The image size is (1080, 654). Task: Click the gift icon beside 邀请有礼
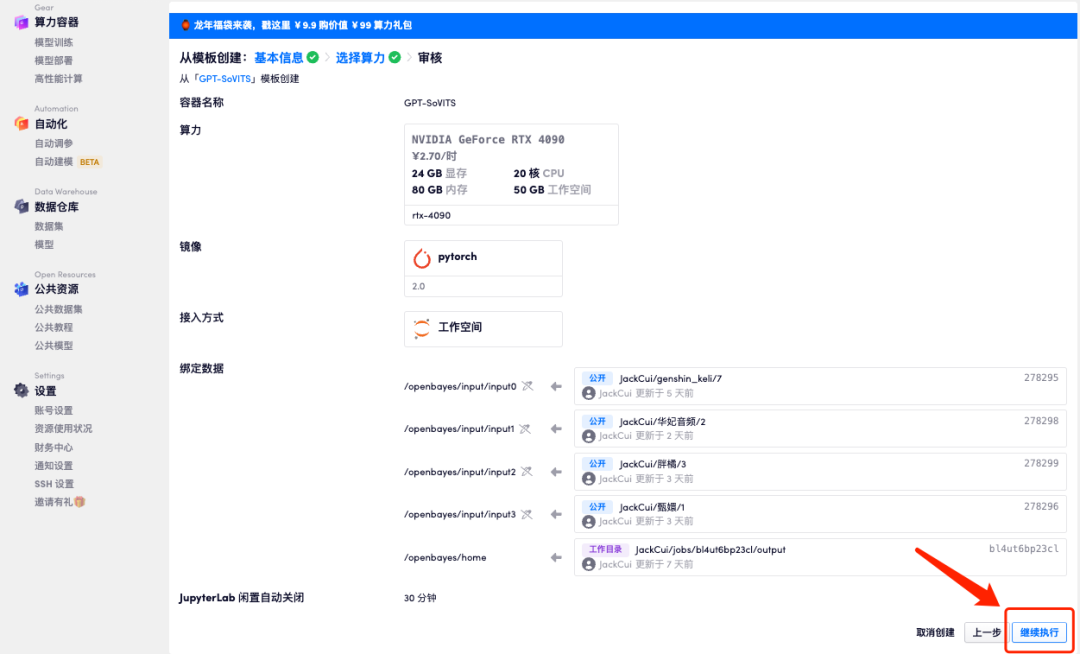(80, 502)
